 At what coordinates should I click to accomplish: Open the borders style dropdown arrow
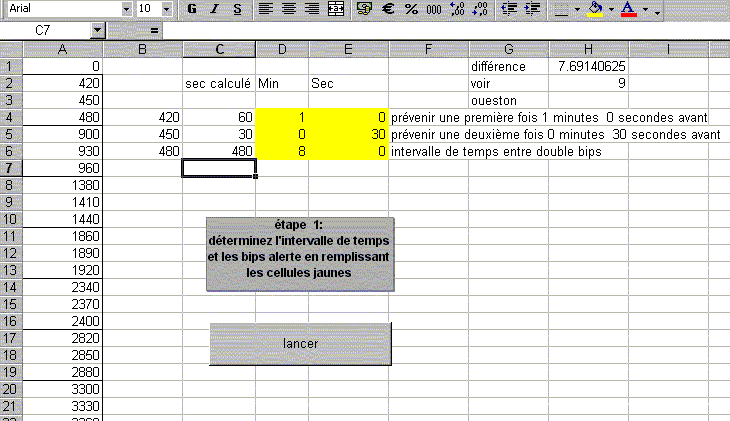tap(577, 9)
